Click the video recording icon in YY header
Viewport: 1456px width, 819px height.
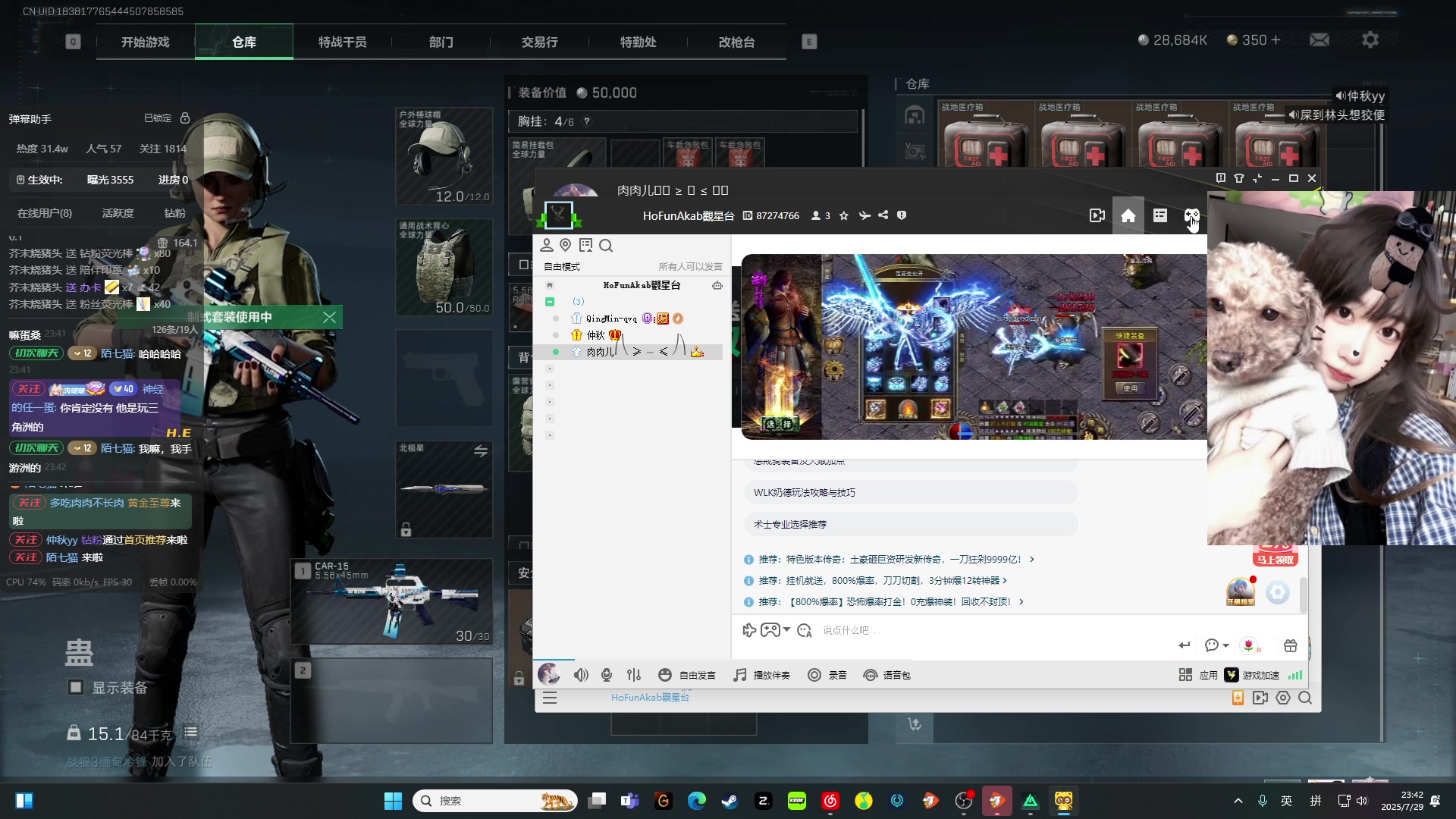pos(1097,216)
